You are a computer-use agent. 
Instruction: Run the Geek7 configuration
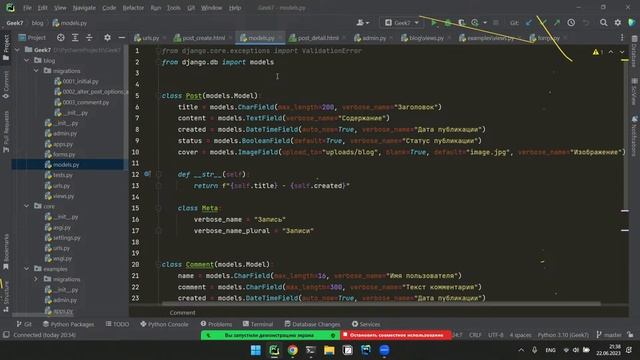[434, 23]
